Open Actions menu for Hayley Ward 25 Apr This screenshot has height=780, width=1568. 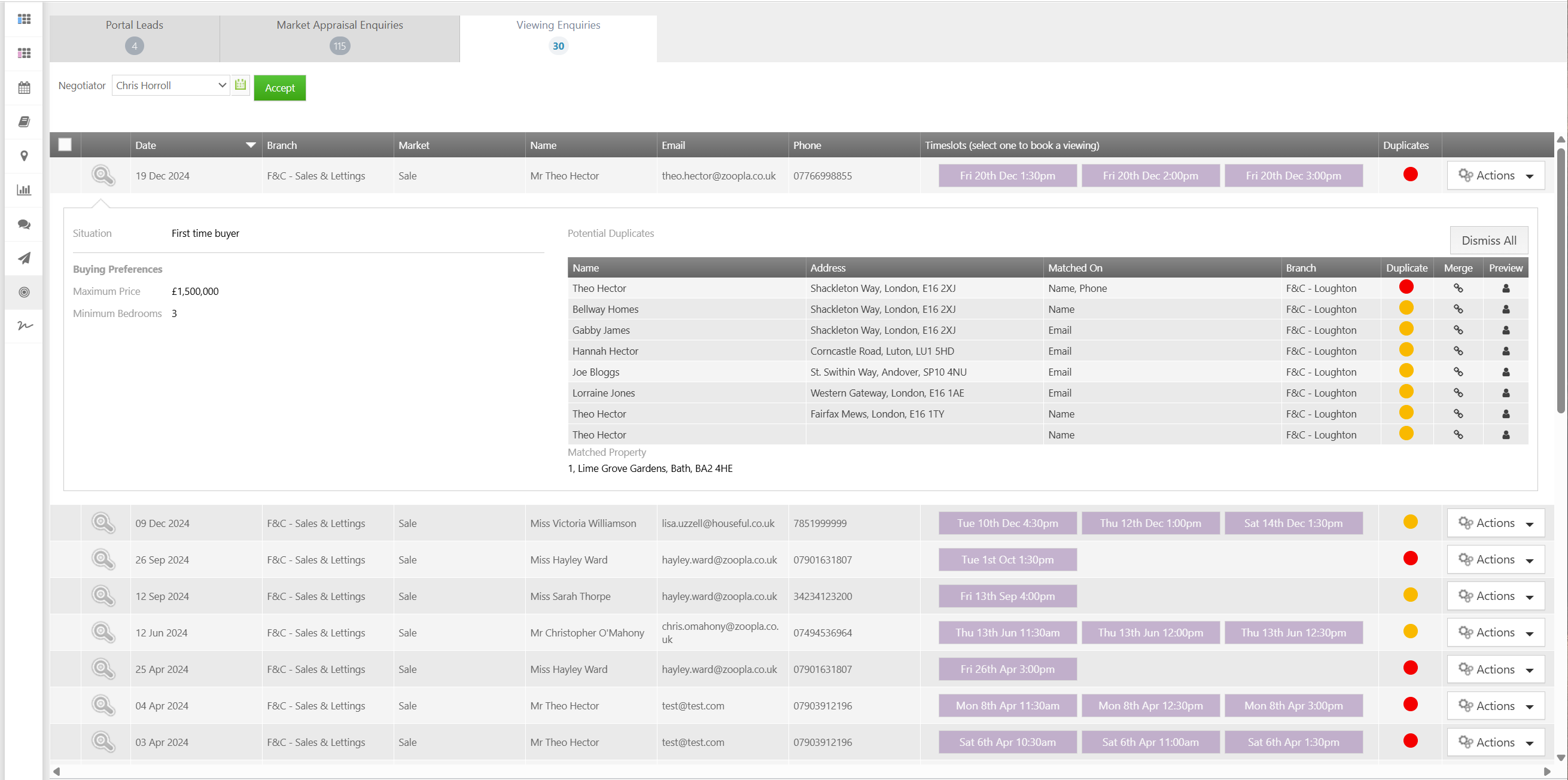tap(1496, 669)
